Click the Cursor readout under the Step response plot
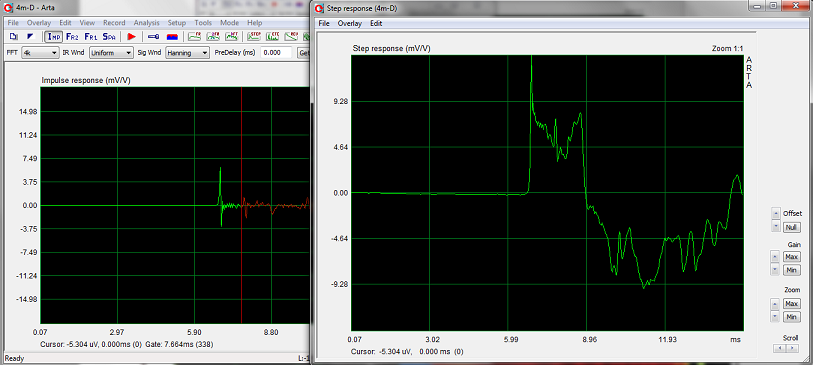Image resolution: width=813 pixels, height=365 pixels. point(407,352)
